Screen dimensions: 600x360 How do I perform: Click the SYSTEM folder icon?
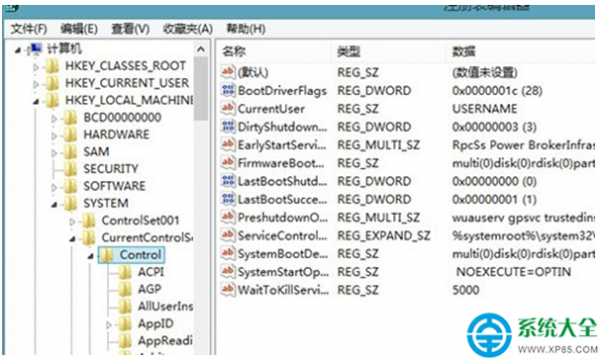(70, 204)
